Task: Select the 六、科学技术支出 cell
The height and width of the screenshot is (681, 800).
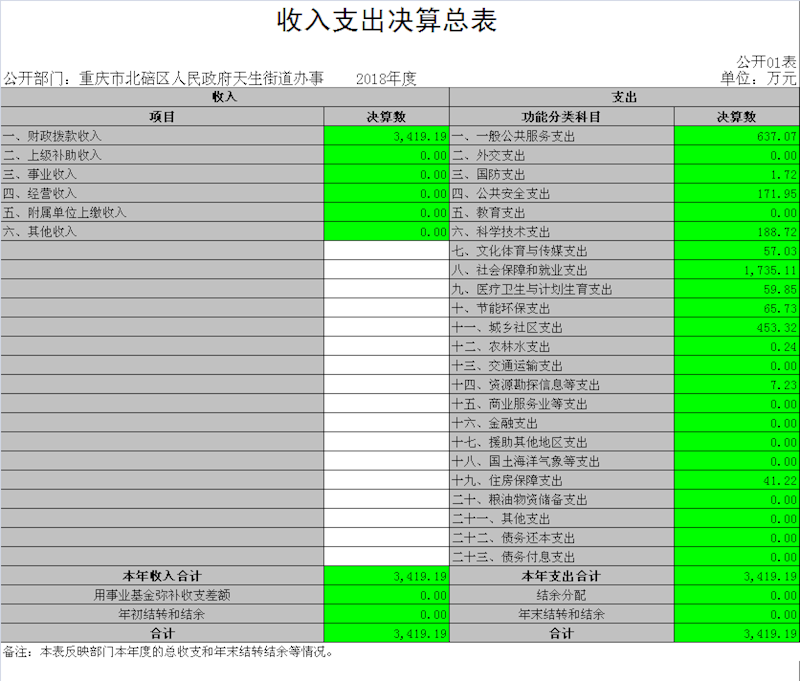Action: [x=562, y=232]
